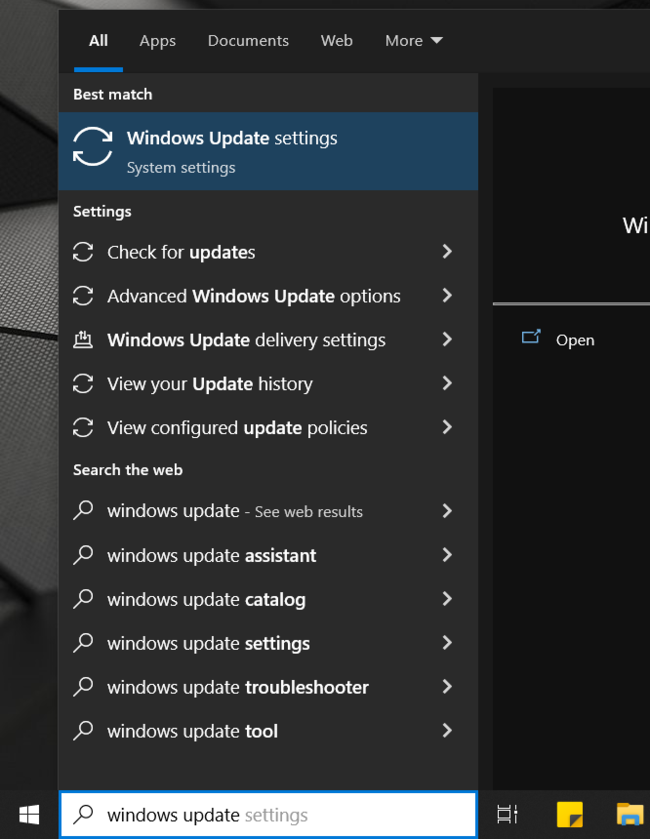The height and width of the screenshot is (839, 650).
Task: Open the Windows Start menu
Action: pyautogui.click(x=29, y=815)
